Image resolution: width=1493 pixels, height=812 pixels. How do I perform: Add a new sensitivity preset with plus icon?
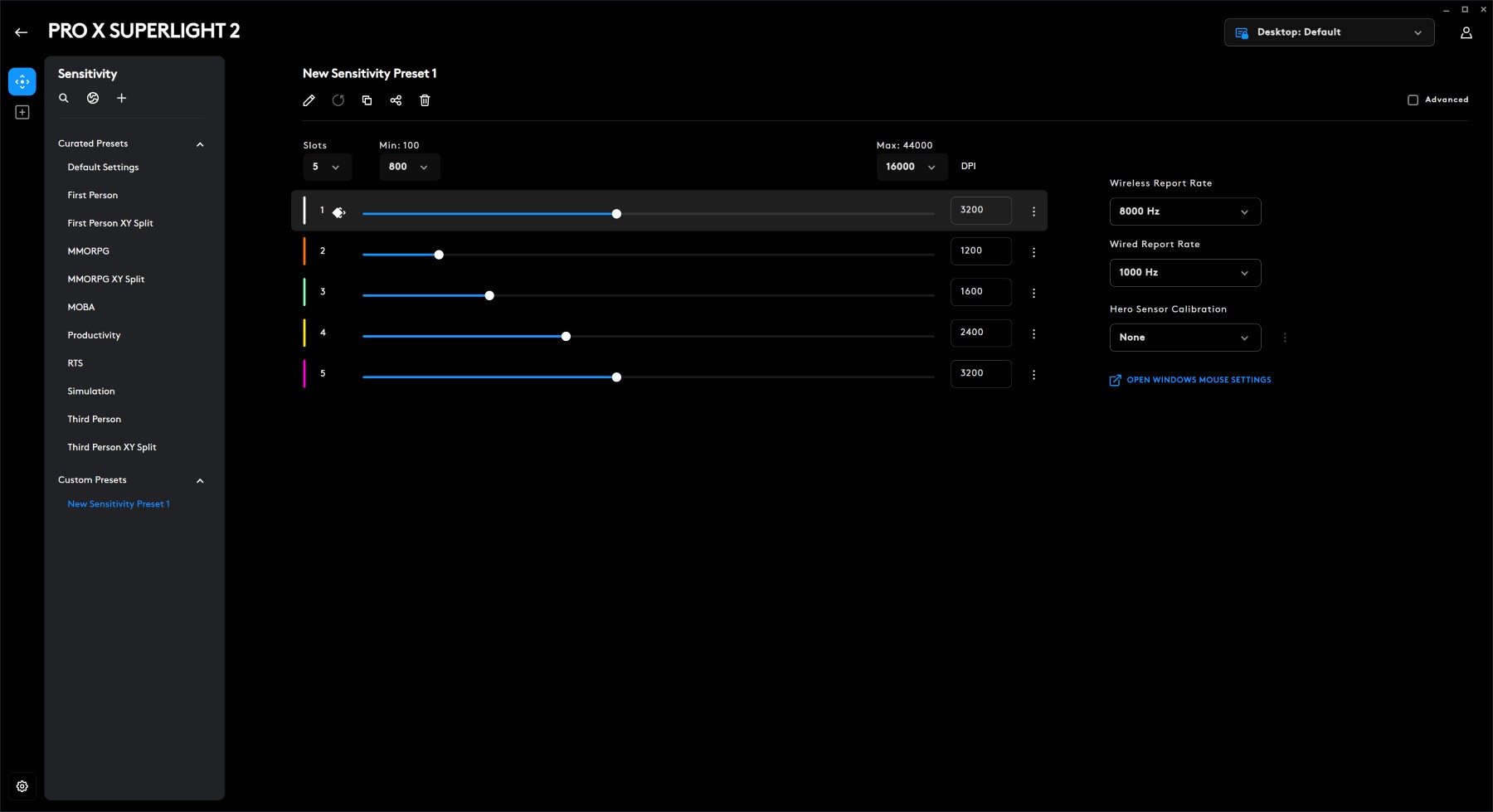point(121,98)
